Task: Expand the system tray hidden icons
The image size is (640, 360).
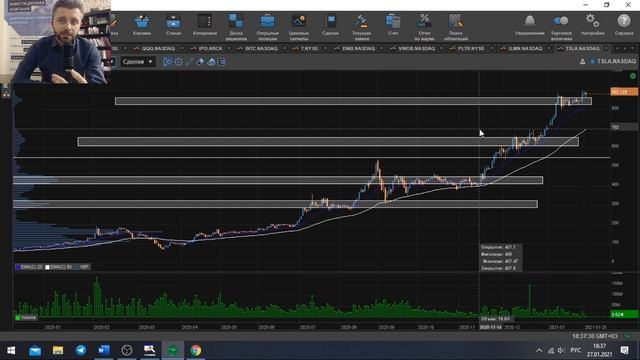Action: pos(539,350)
